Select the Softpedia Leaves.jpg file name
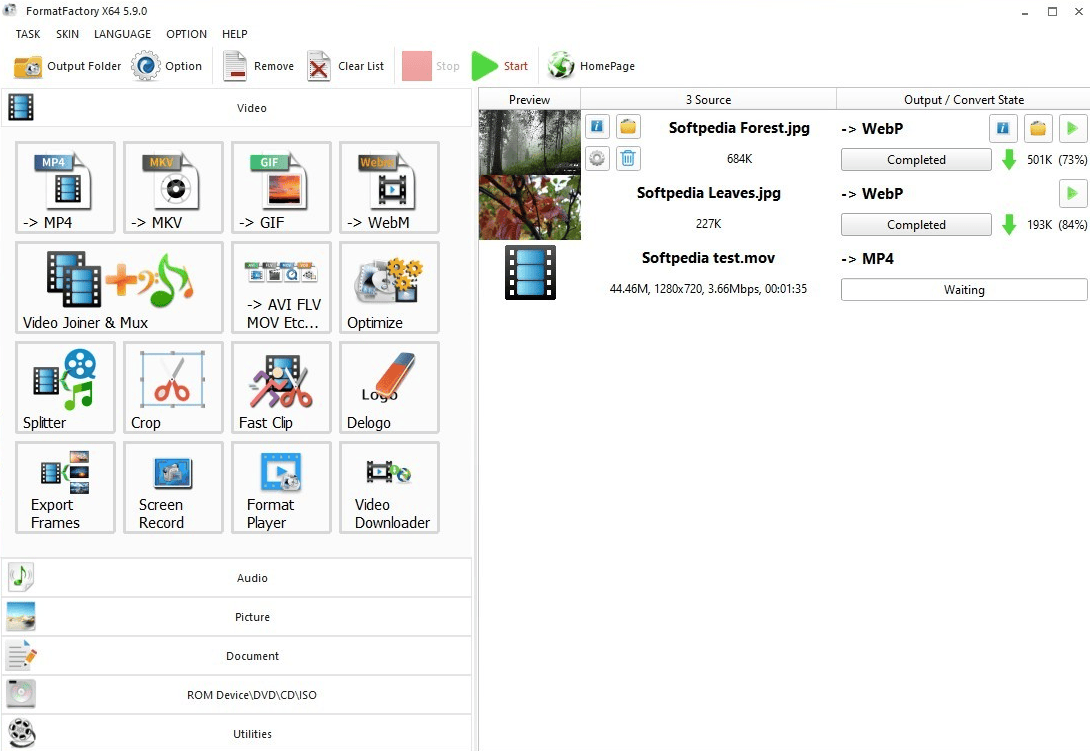Screen dimensions: 1090x751 (708, 193)
